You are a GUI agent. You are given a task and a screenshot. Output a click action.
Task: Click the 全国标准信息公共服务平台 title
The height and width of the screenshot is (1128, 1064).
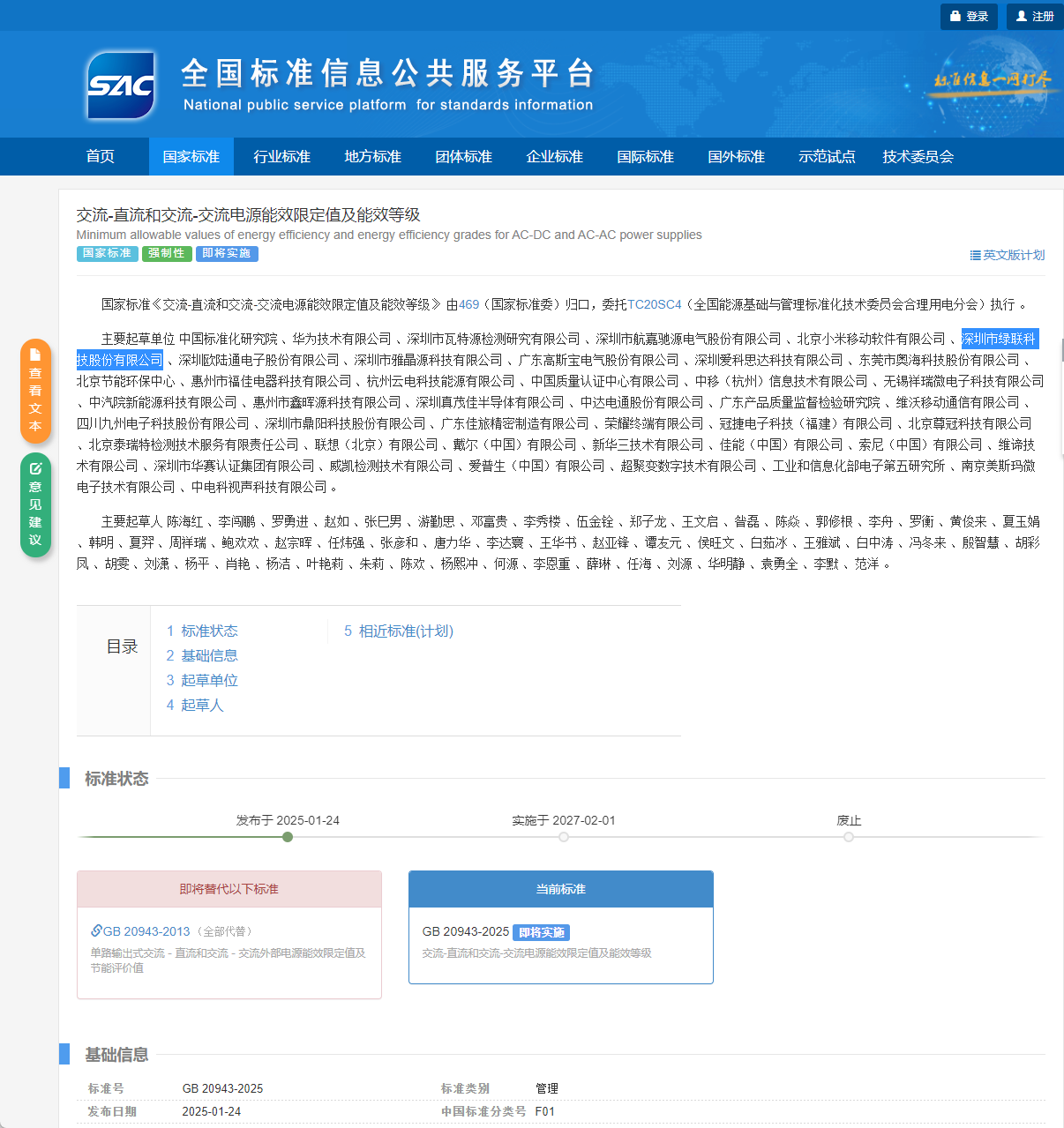(387, 73)
